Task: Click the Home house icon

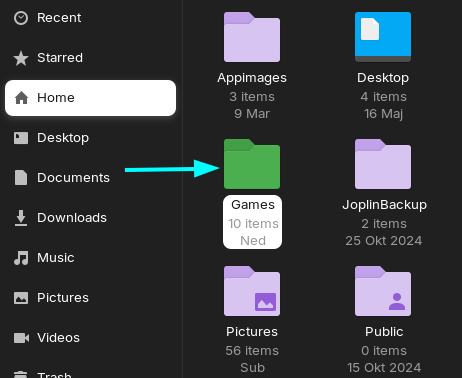Action: [x=21, y=98]
